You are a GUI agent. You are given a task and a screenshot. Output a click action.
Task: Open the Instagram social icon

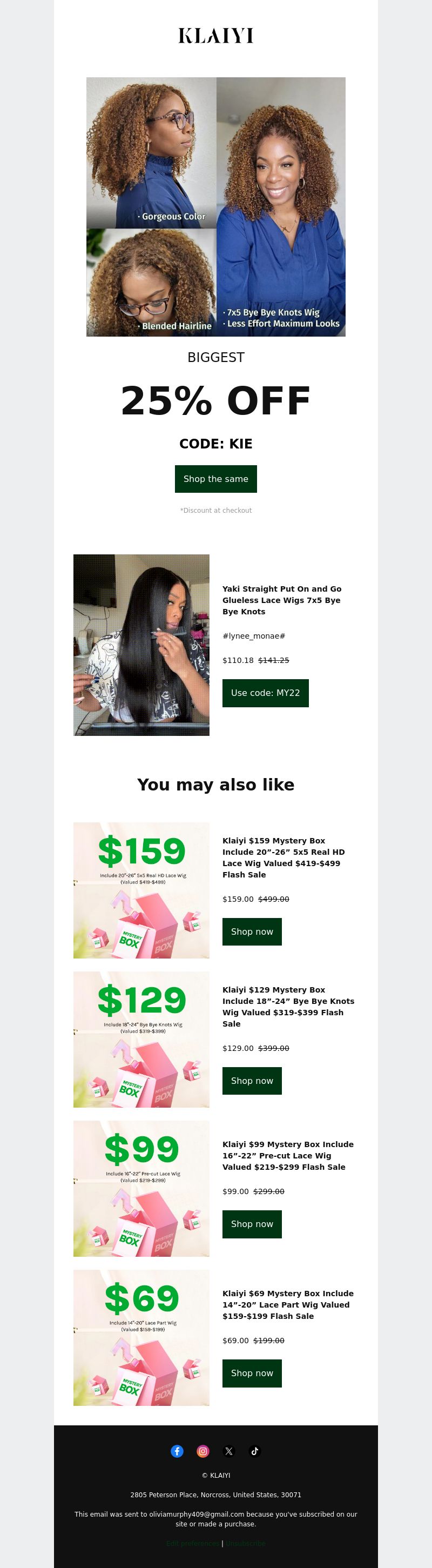pyautogui.click(x=203, y=1451)
